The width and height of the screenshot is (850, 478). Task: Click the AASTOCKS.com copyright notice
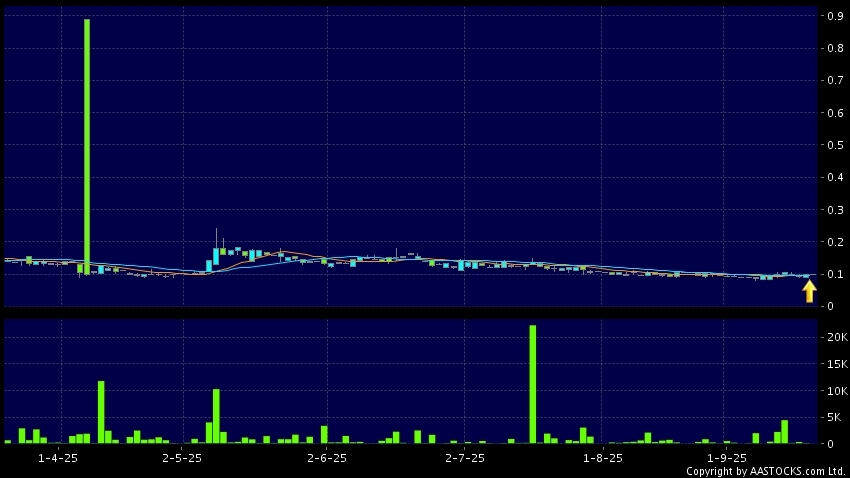coord(765,471)
